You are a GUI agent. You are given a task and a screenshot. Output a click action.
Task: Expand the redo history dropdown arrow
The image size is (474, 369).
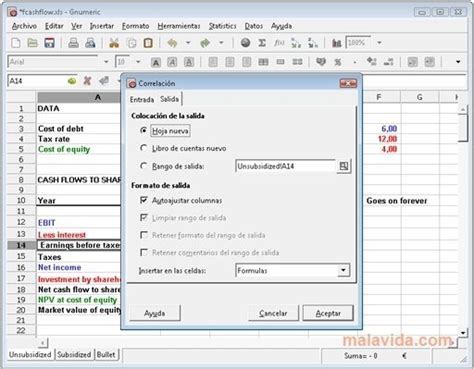pos(221,43)
